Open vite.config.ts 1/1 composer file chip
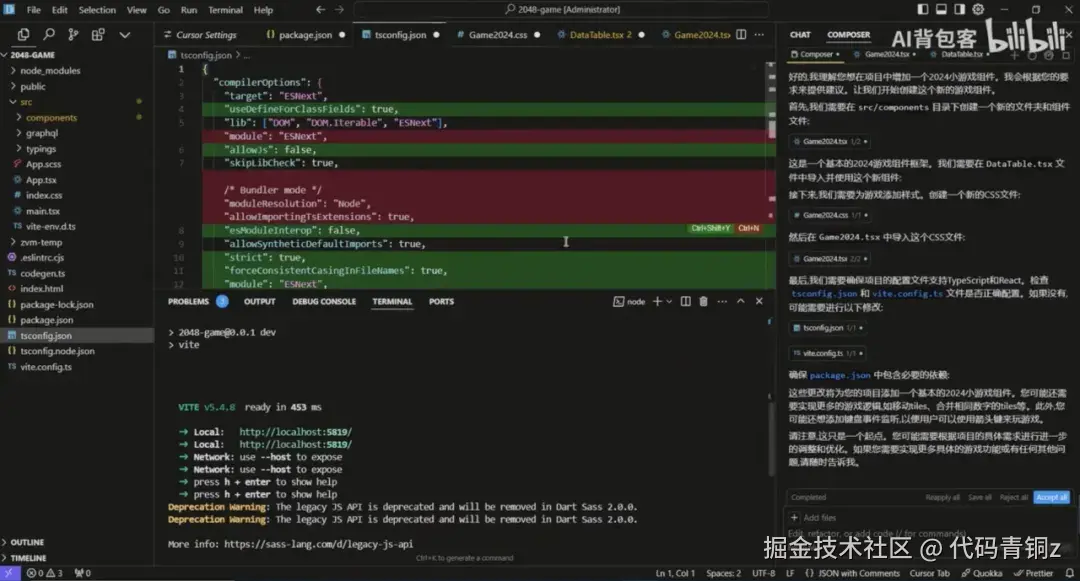Screen dimensions: 1080x581 click(x=828, y=353)
